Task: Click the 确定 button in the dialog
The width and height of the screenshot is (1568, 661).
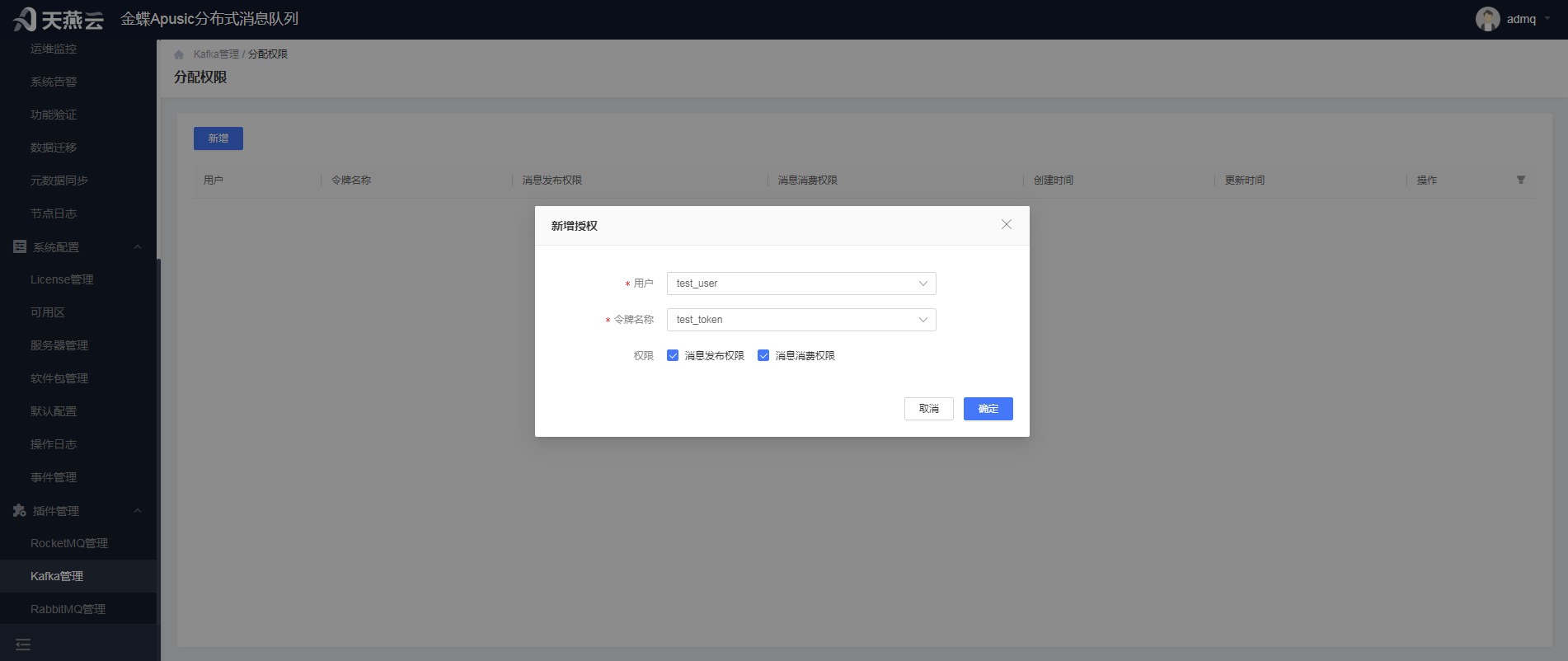Action: (988, 409)
